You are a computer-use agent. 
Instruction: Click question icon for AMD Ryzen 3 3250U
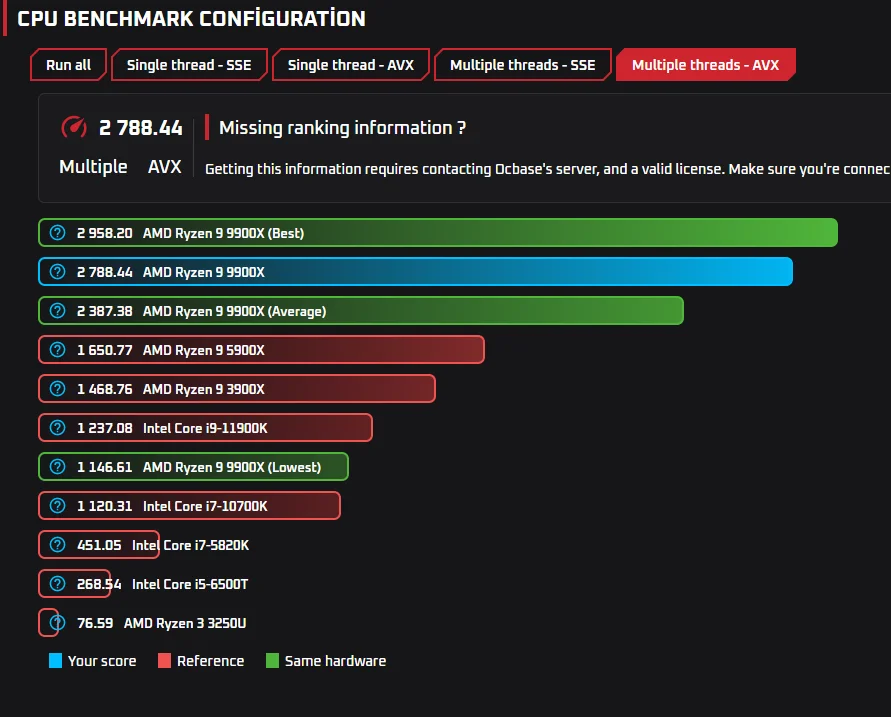pos(57,623)
